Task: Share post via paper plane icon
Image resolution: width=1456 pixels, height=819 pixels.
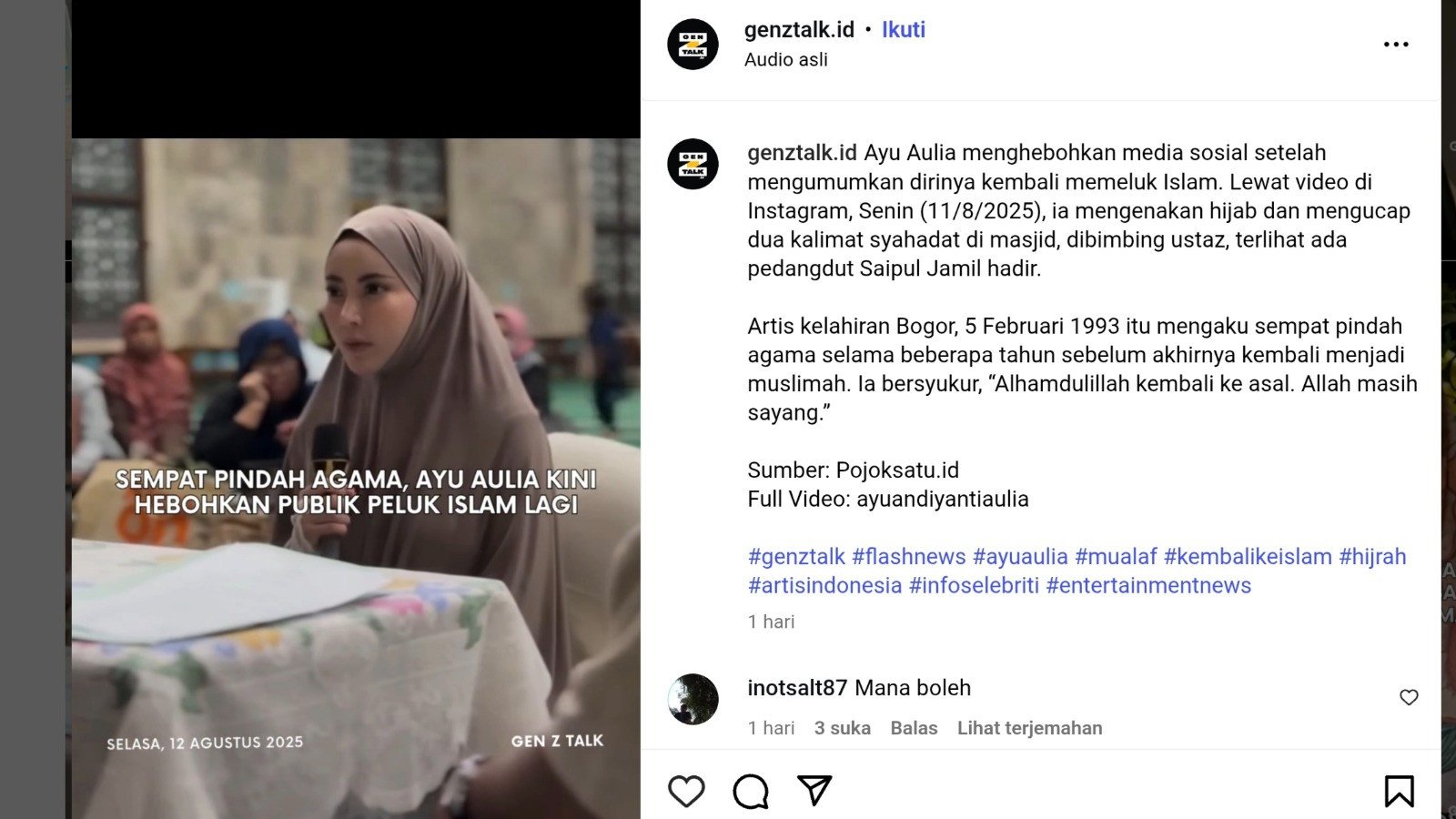Action: 814,790
